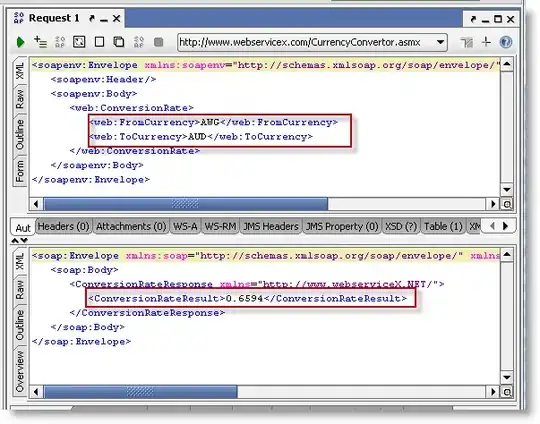Click the magnifier icon below the request editor scrollbar
This screenshot has width=540, height=424.
pos(507,204)
